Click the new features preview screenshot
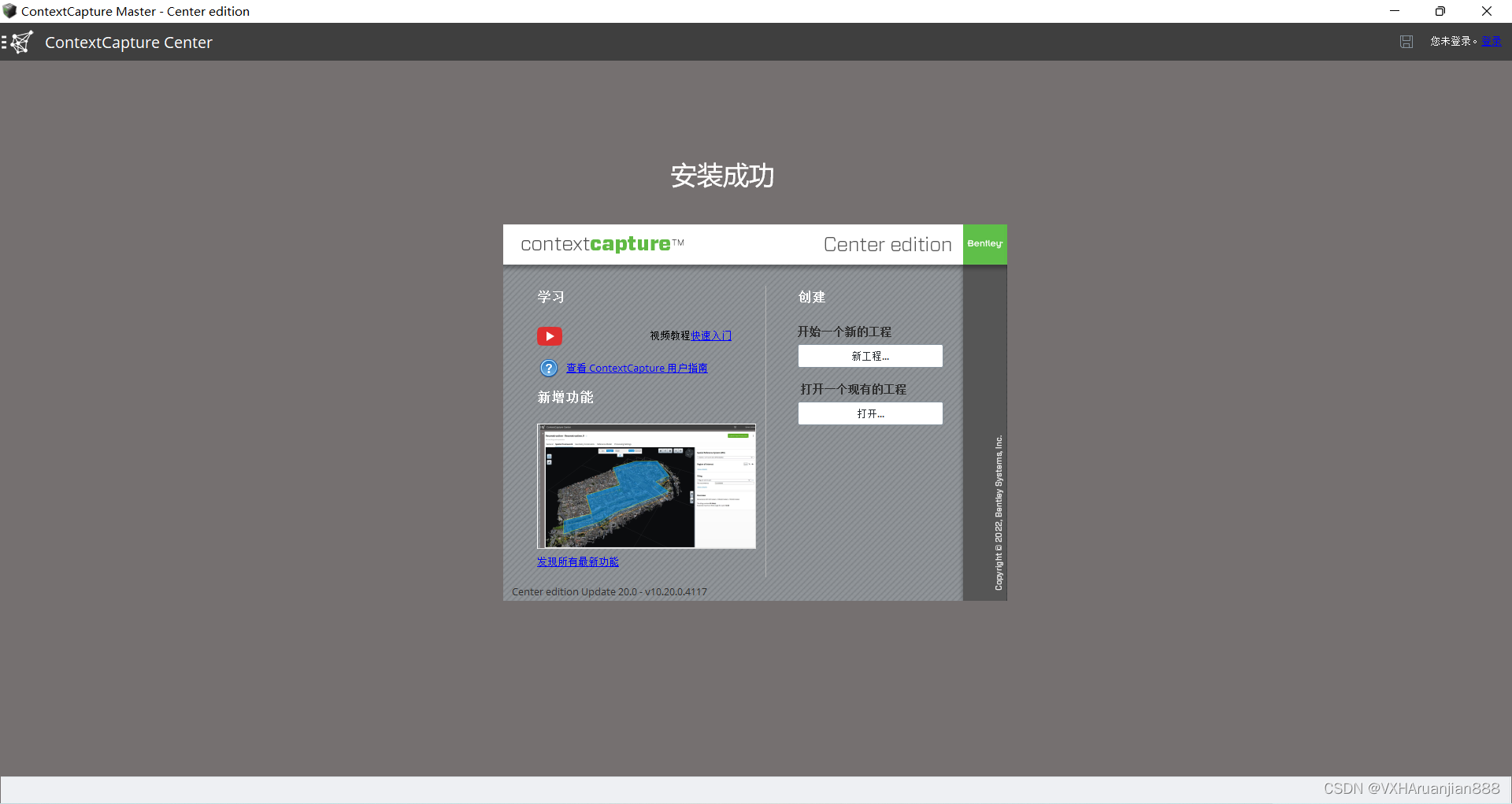This screenshot has height=804, width=1512. (x=646, y=486)
